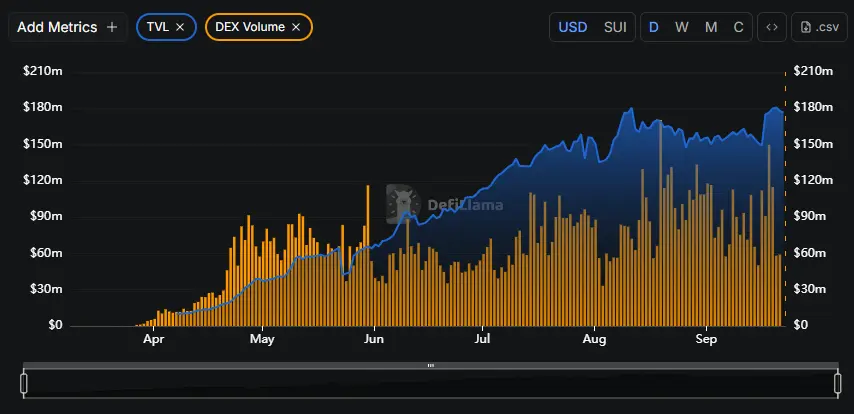Click the Jun label on x-axis
This screenshot has width=854, height=414.
point(374,339)
